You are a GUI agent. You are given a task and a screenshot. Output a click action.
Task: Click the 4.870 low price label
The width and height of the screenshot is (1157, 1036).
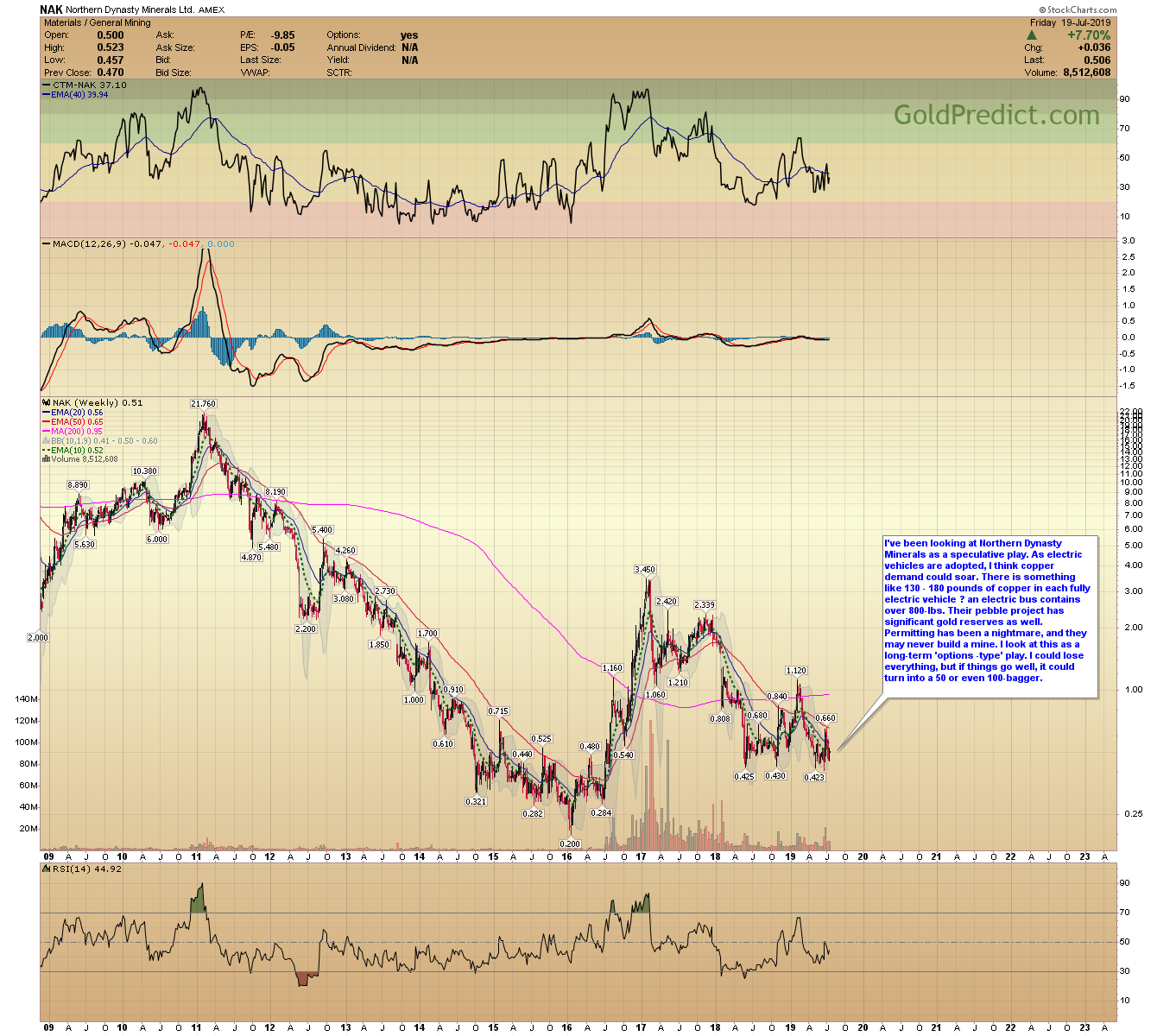(x=251, y=558)
